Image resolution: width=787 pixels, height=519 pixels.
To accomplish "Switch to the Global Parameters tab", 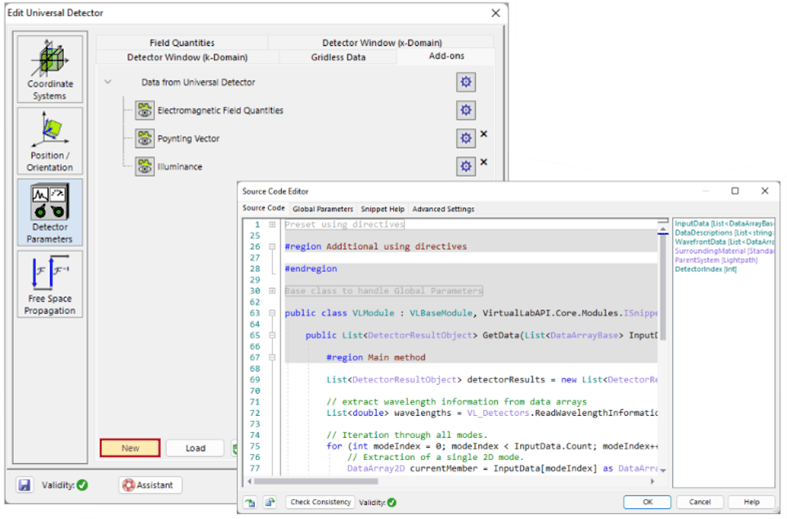I will click(x=322, y=209).
